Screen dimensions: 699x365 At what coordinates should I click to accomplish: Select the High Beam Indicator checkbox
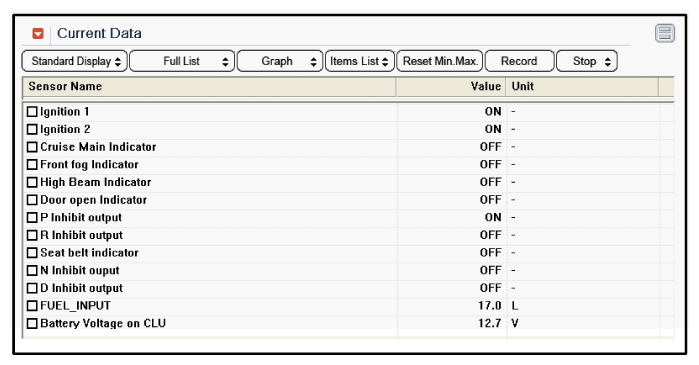click(32, 182)
